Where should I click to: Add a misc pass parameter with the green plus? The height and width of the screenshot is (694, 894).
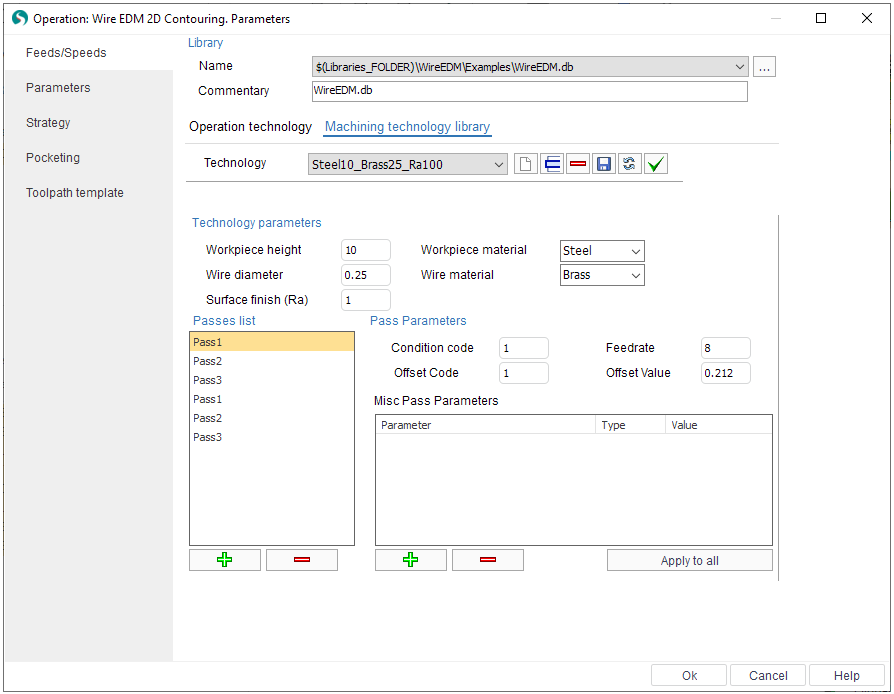tap(411, 560)
